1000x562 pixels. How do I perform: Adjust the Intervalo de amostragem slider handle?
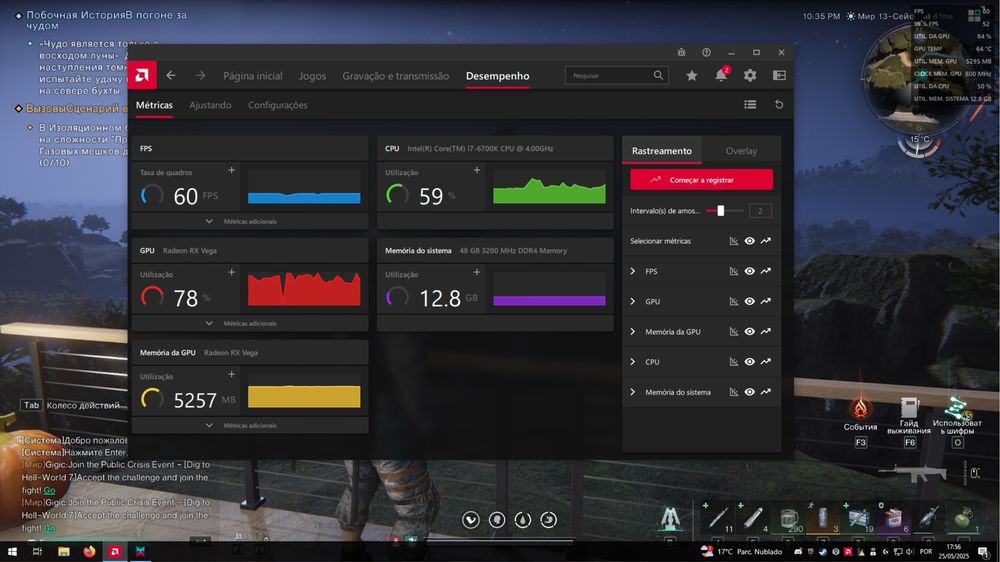[x=721, y=211]
